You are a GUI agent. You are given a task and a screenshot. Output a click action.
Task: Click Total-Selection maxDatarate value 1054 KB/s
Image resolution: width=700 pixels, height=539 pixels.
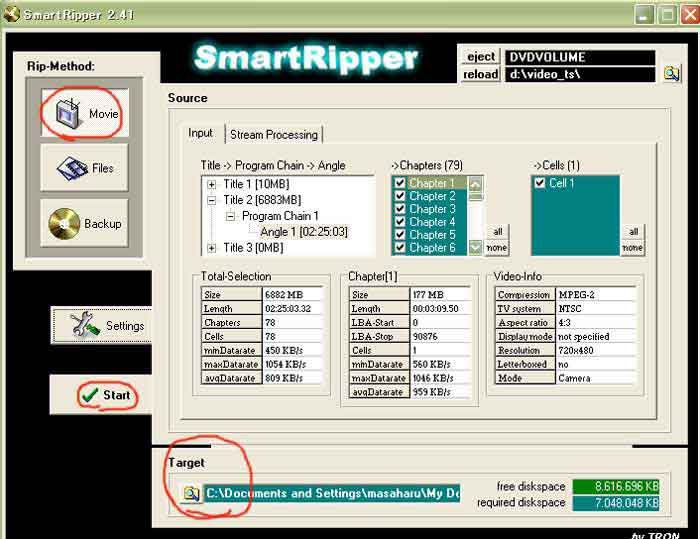pos(293,364)
